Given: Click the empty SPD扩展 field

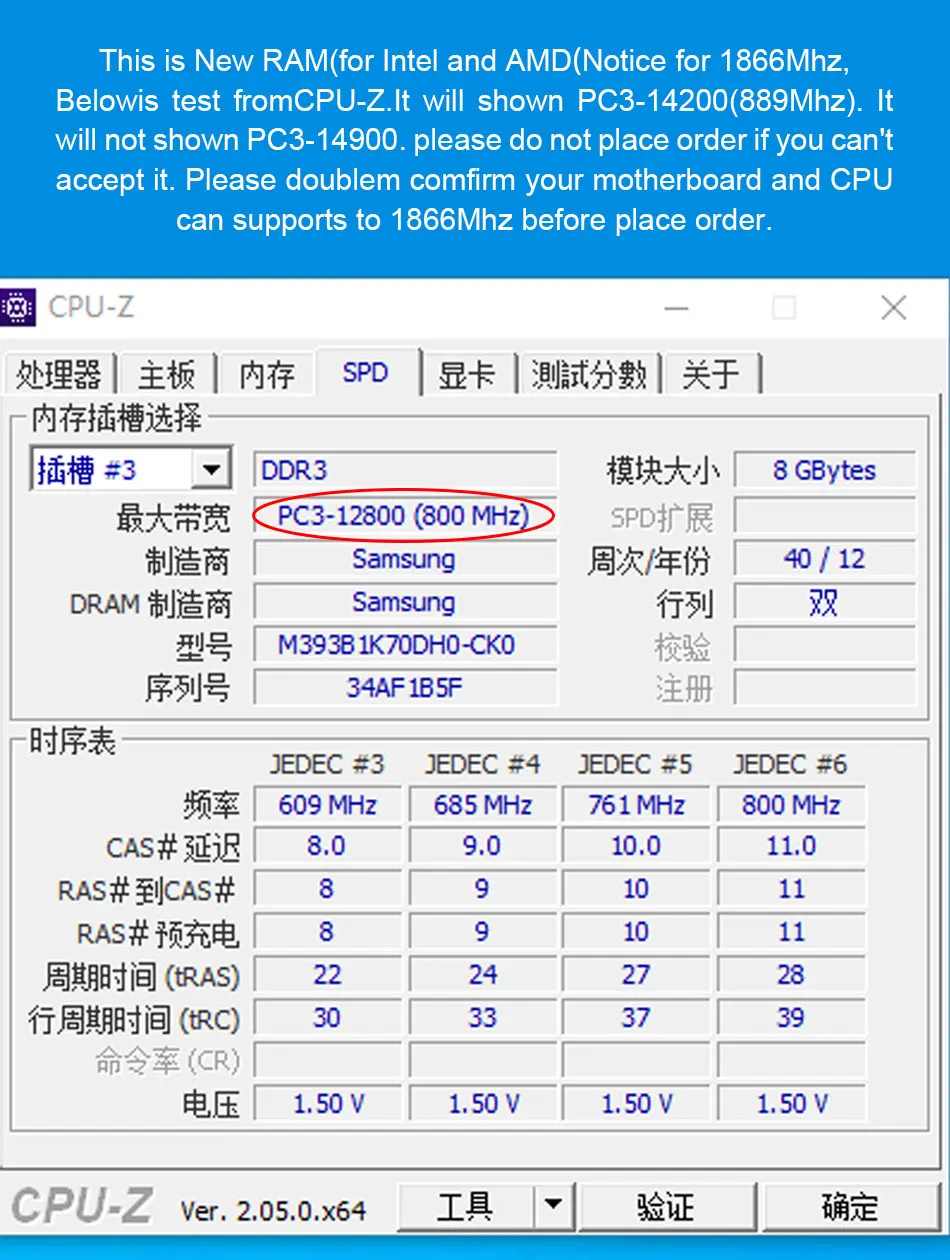Looking at the screenshot, I should pyautogui.click(x=825, y=516).
